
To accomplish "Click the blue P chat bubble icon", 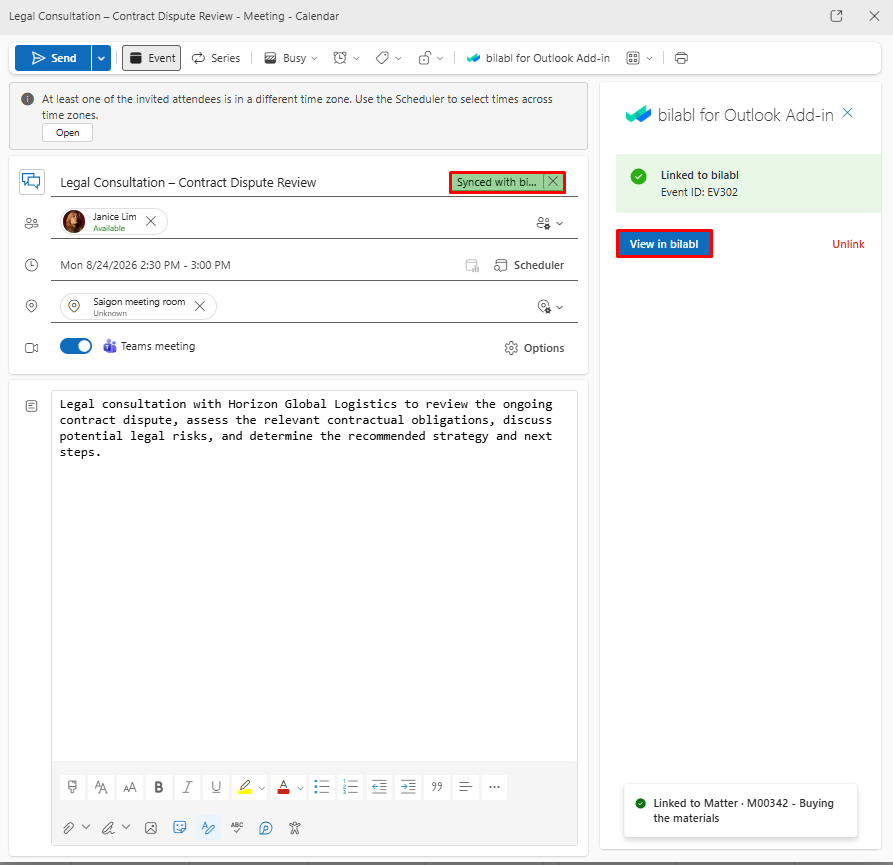I will pyautogui.click(x=265, y=828).
